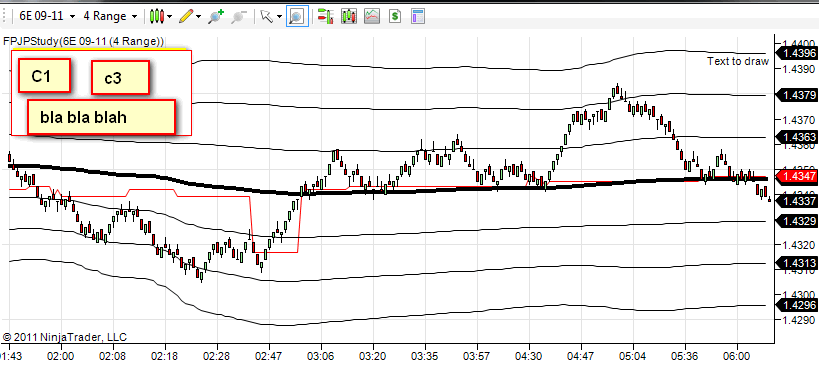Click the 03:35 time axis label
The height and width of the screenshot is (365, 819).
pos(425,356)
